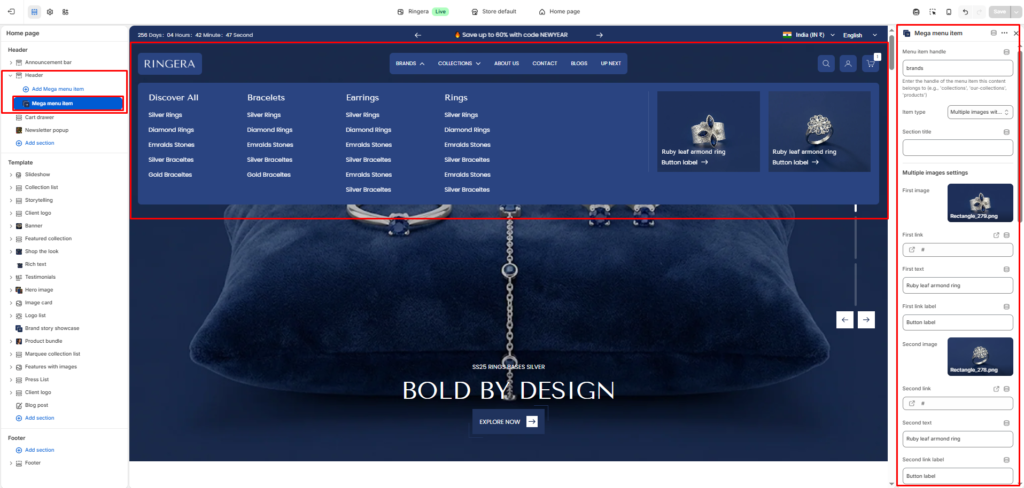Image resolution: width=1024 pixels, height=488 pixels.
Task: Click the ABOUT US nav item
Action: (507, 63)
